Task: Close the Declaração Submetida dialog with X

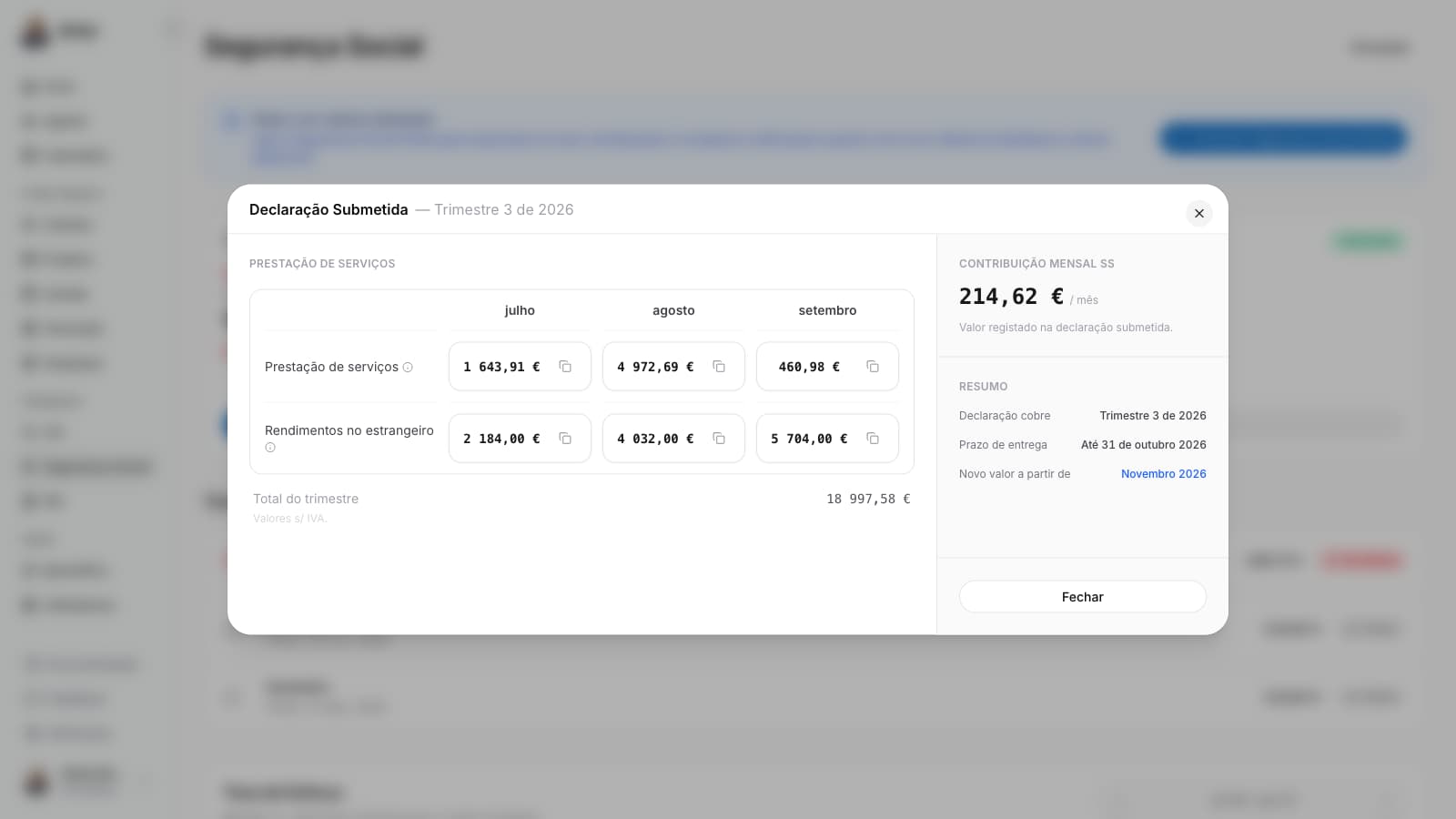Action: coord(1199,213)
